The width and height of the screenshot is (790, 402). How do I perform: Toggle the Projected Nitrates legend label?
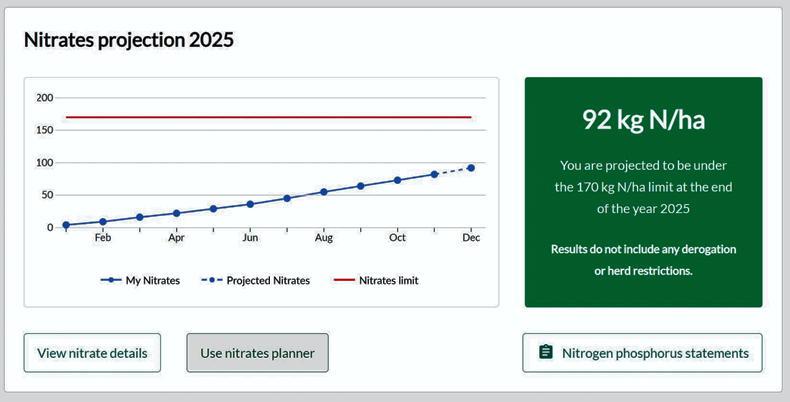click(x=268, y=281)
